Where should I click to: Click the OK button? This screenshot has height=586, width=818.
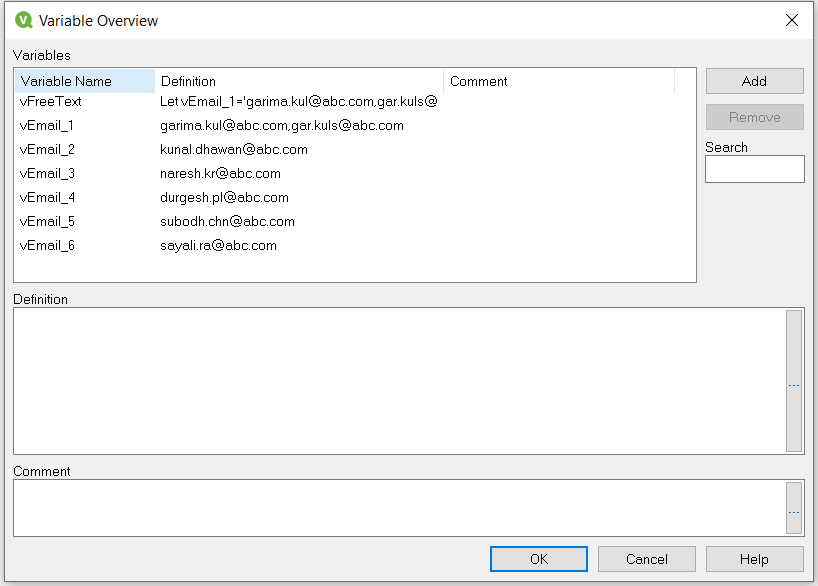coord(538,559)
